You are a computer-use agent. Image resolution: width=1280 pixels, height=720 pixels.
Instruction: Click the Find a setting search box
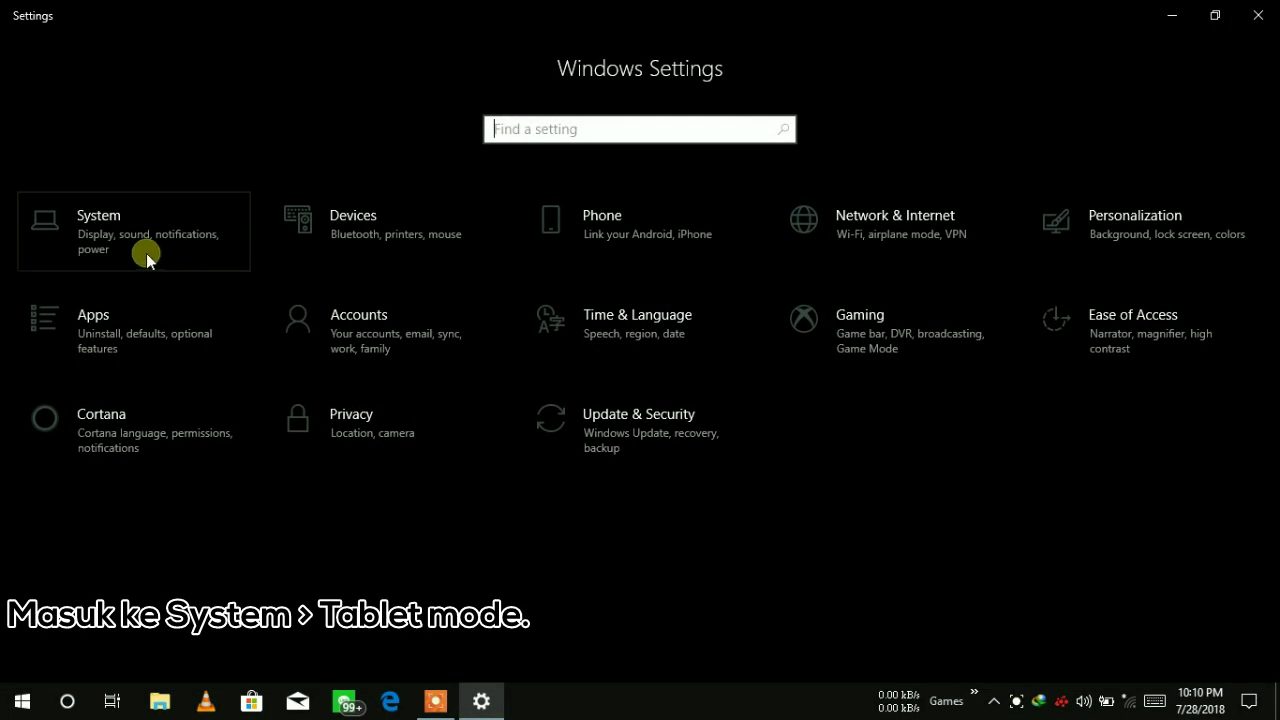click(x=640, y=129)
